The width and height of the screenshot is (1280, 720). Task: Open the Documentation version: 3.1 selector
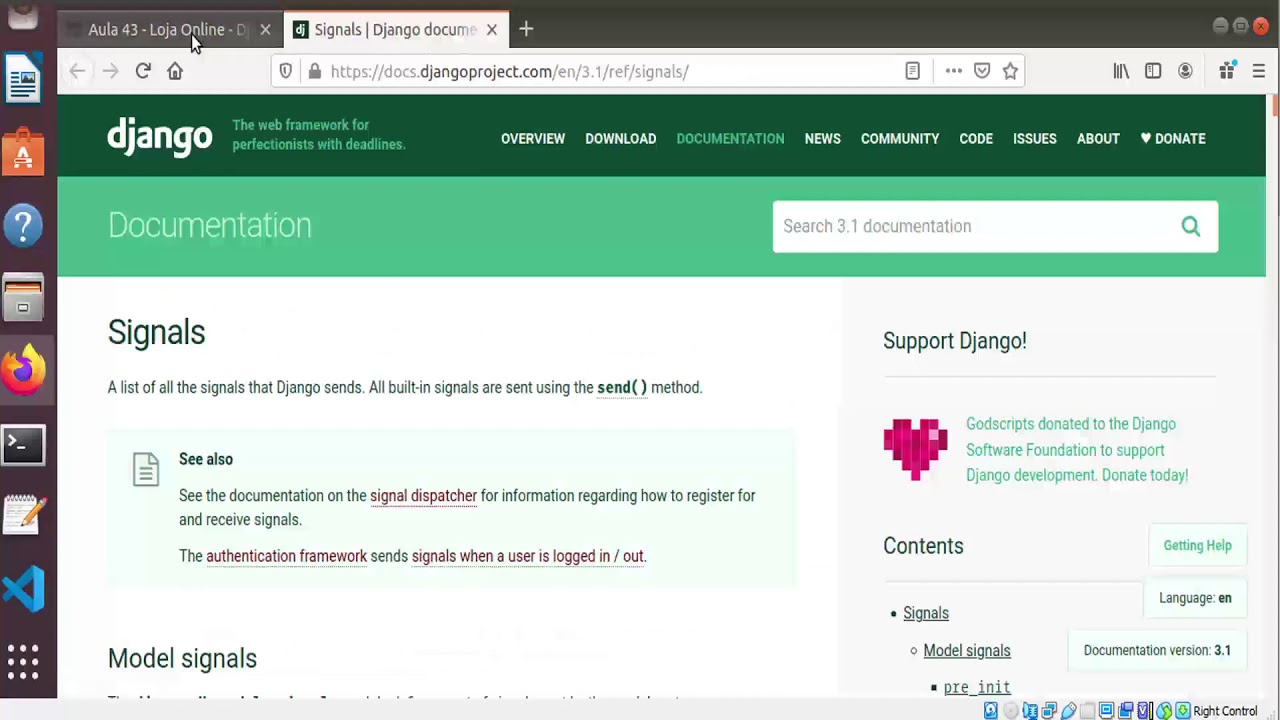click(x=1157, y=650)
